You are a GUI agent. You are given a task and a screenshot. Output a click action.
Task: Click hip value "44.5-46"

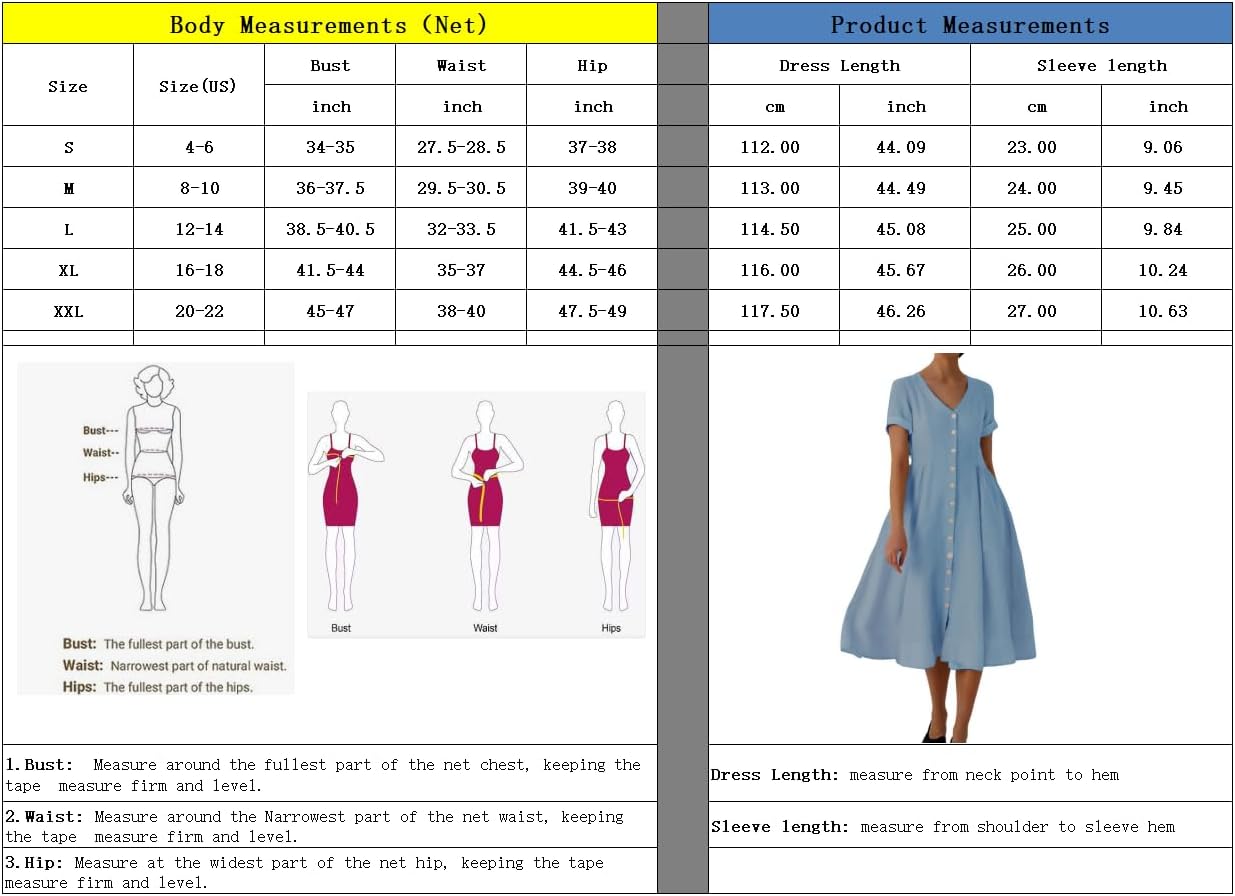point(592,270)
